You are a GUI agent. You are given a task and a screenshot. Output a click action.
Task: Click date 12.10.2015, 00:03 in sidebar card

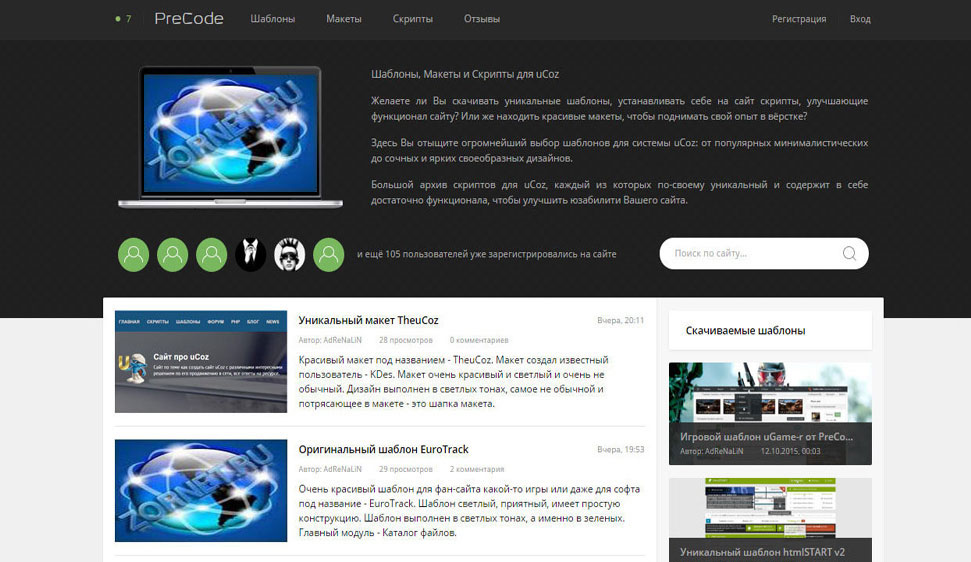790,451
